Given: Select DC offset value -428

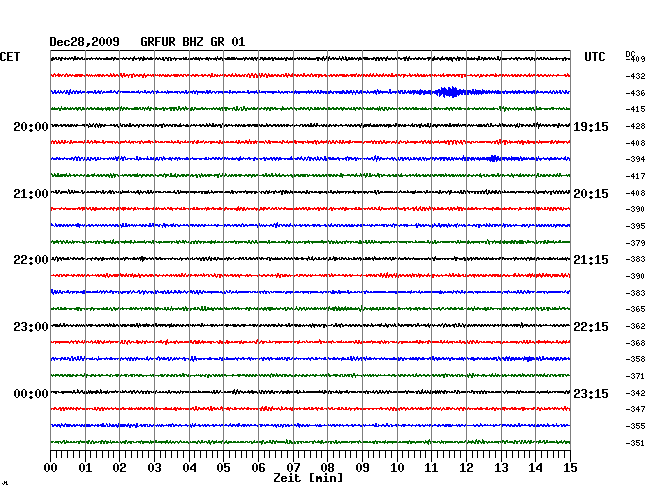Looking at the screenshot, I should click(x=635, y=126).
